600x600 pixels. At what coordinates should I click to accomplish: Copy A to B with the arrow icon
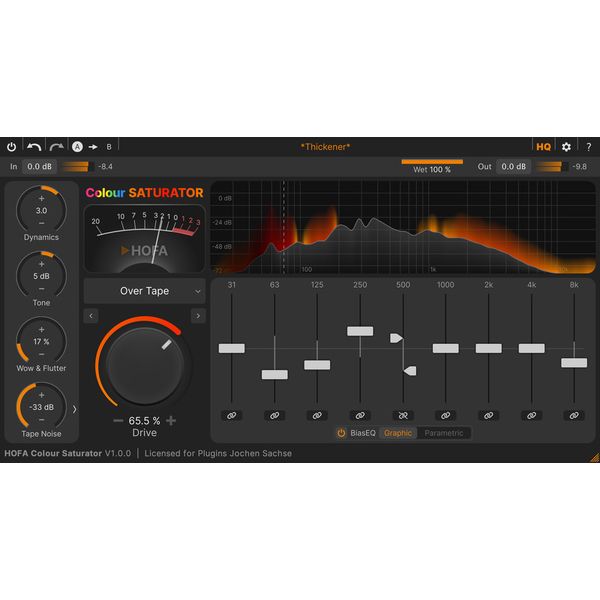pyautogui.click(x=93, y=146)
